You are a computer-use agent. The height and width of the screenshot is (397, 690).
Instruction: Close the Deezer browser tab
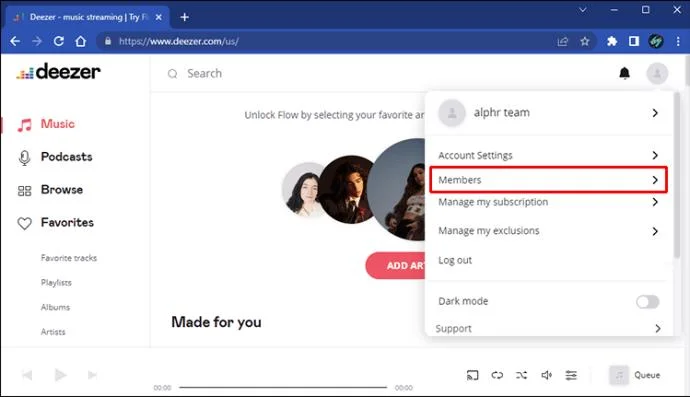pos(158,17)
